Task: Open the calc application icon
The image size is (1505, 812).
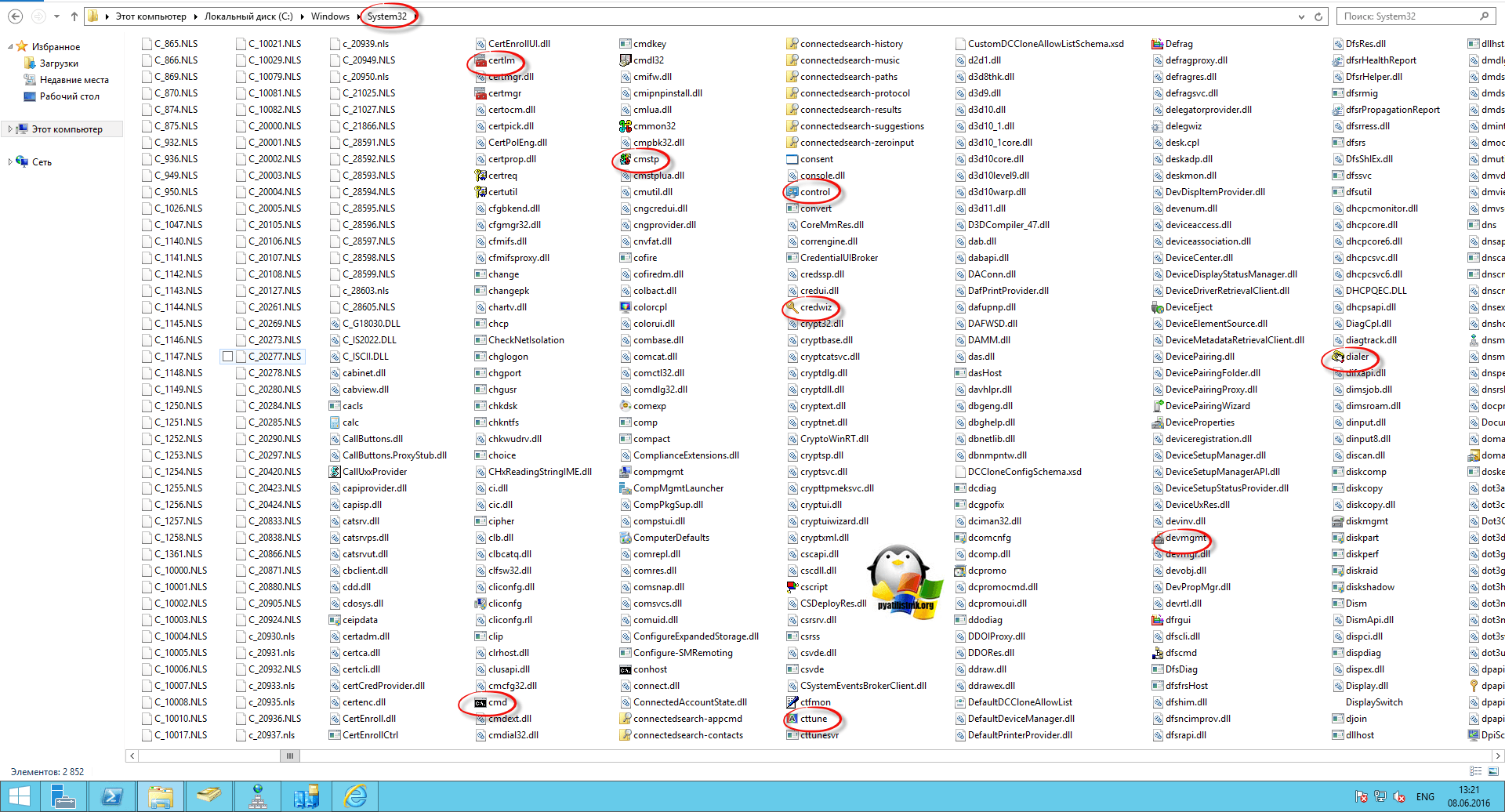Action: click(x=350, y=422)
